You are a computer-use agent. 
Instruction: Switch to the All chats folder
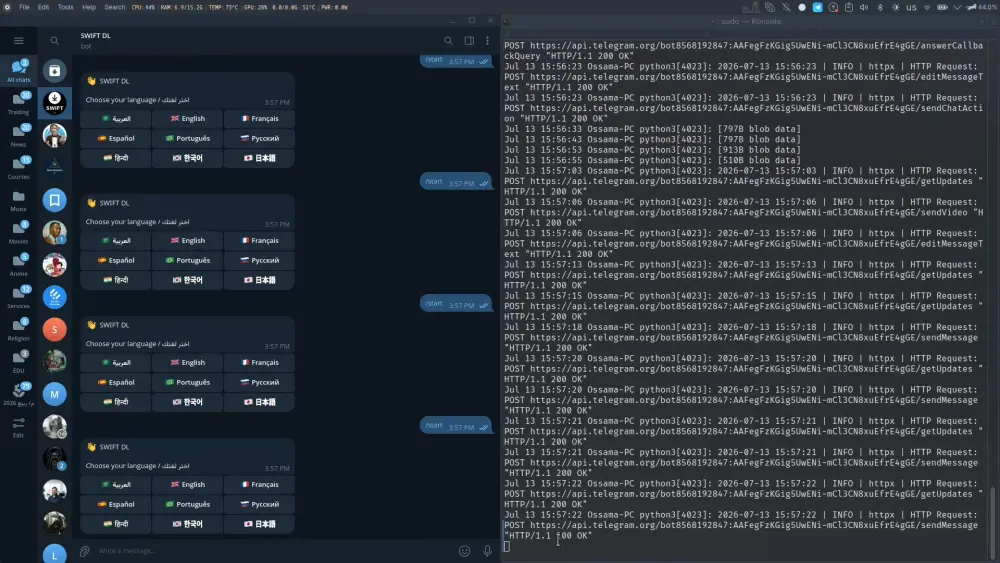(18, 71)
